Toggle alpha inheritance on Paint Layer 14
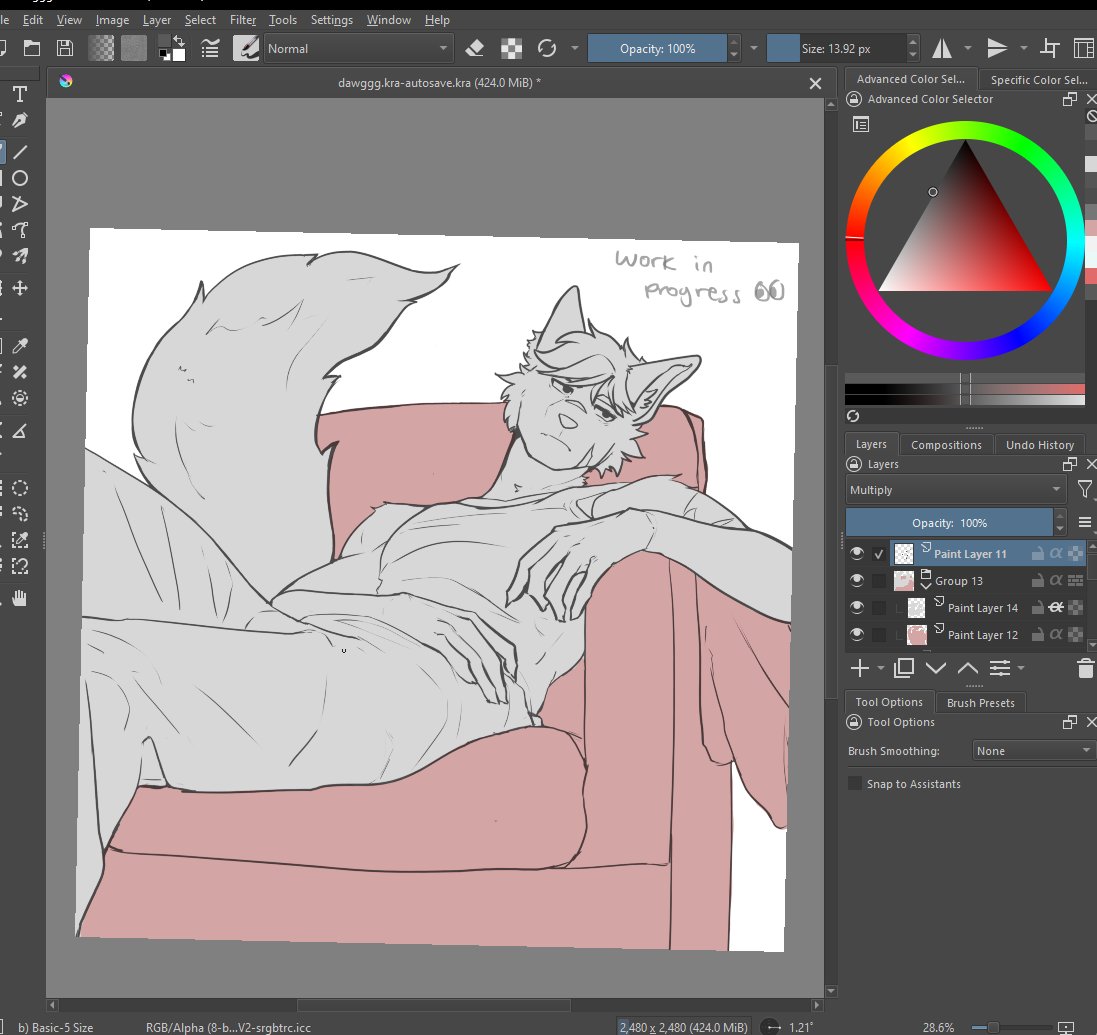 [1056, 607]
